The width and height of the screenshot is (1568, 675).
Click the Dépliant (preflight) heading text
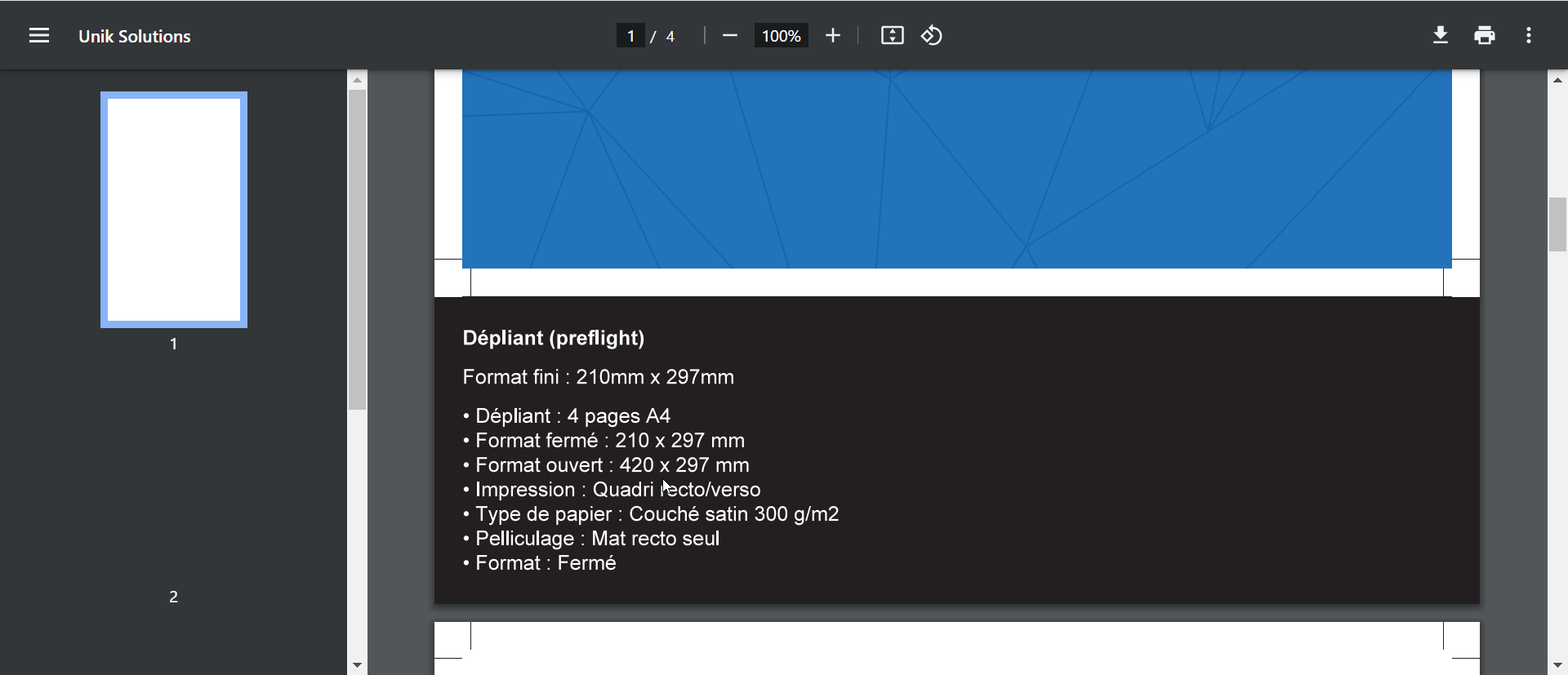coord(553,338)
